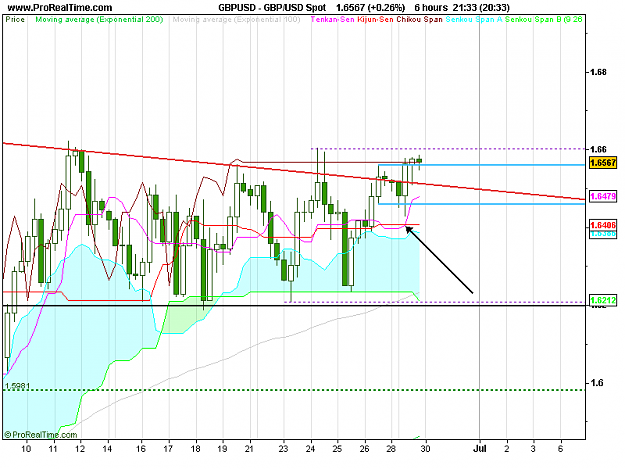
Task: Click the date 30 on time axis
Action: point(425,449)
